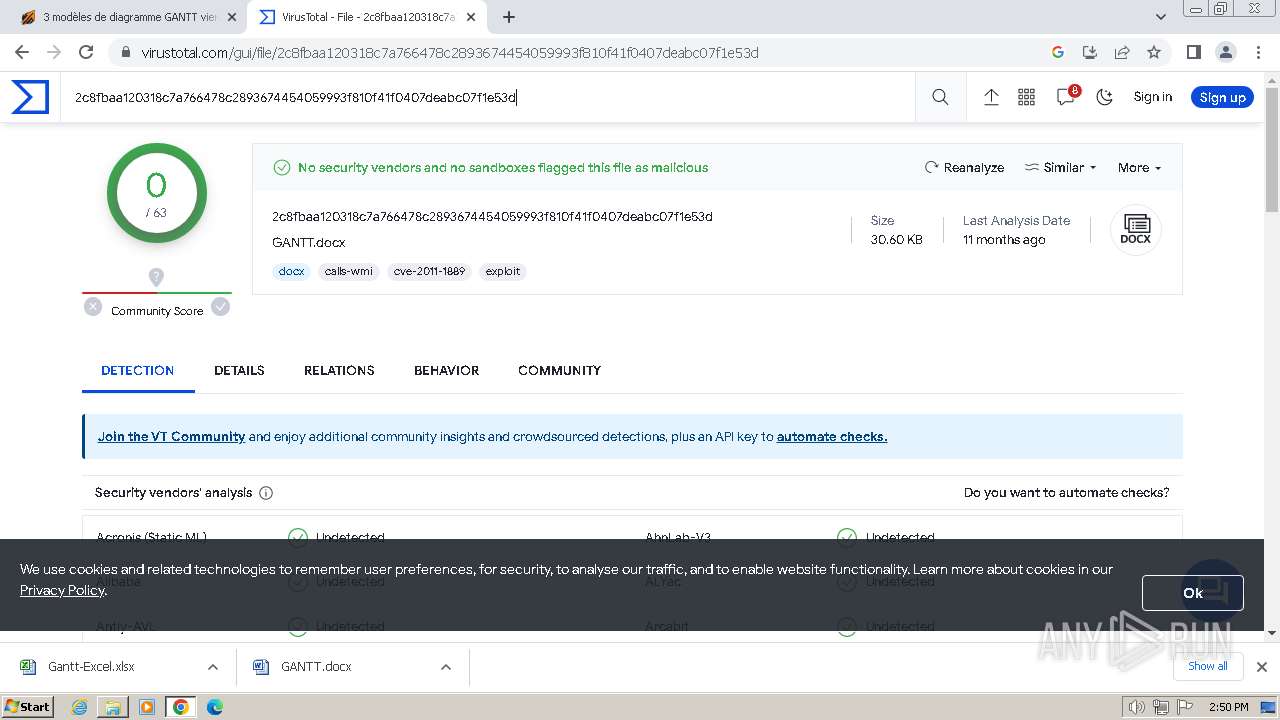Open a new browser tab
The image size is (1280, 720).
(509, 17)
